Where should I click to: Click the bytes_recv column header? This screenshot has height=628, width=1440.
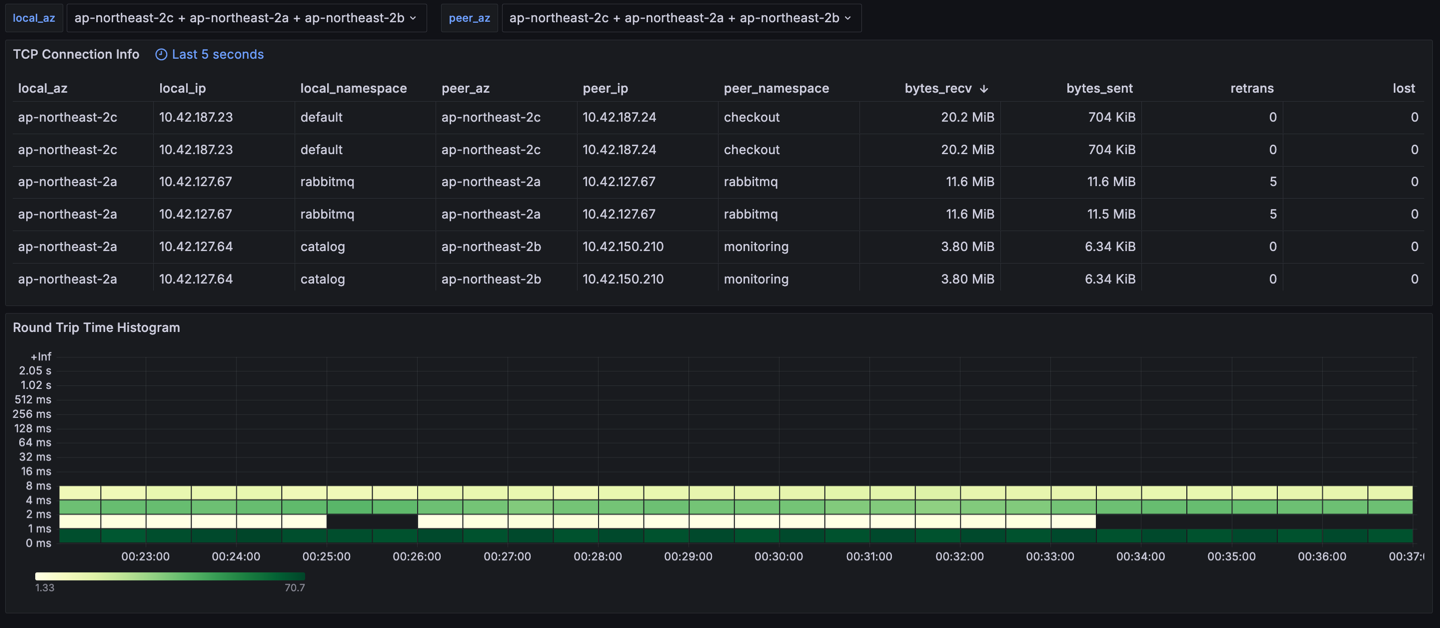pyautogui.click(x=938, y=88)
